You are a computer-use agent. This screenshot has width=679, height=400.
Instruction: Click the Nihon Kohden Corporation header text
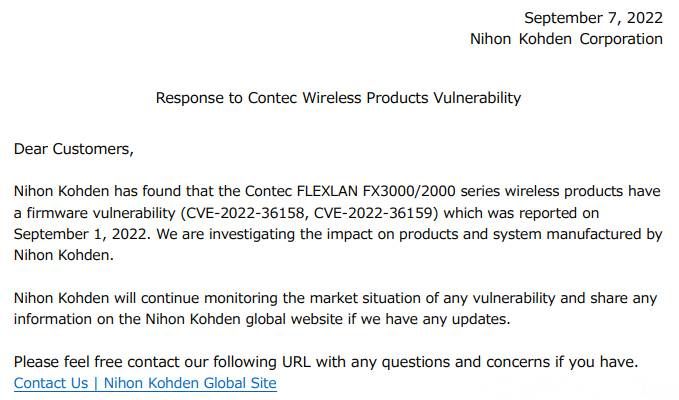click(x=566, y=39)
